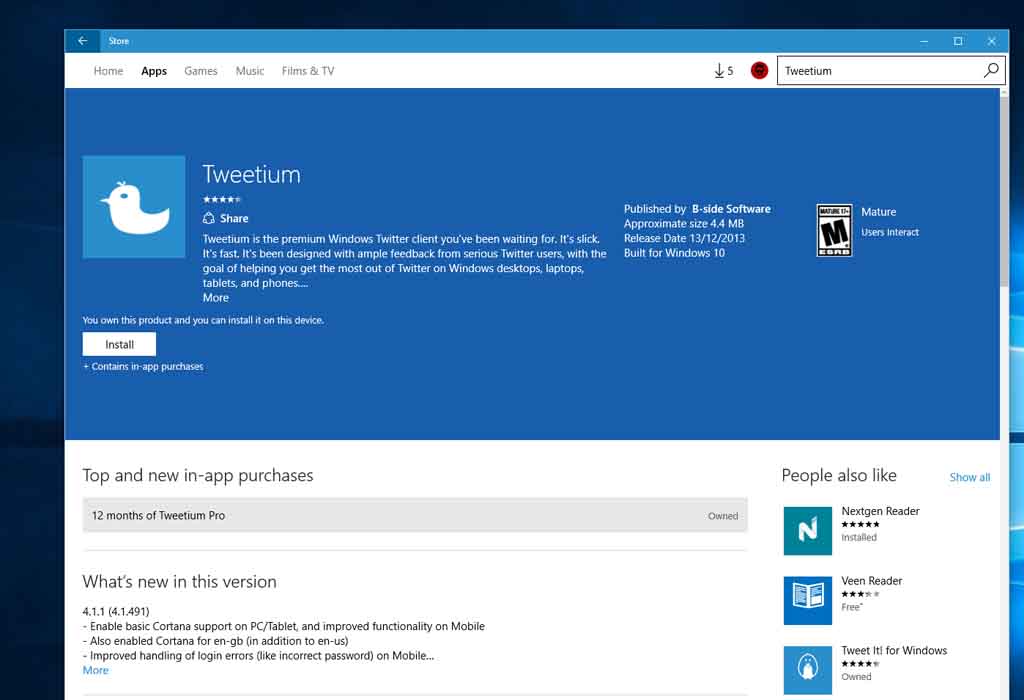
Task: Click the Tweetium search text field
Action: (875, 71)
